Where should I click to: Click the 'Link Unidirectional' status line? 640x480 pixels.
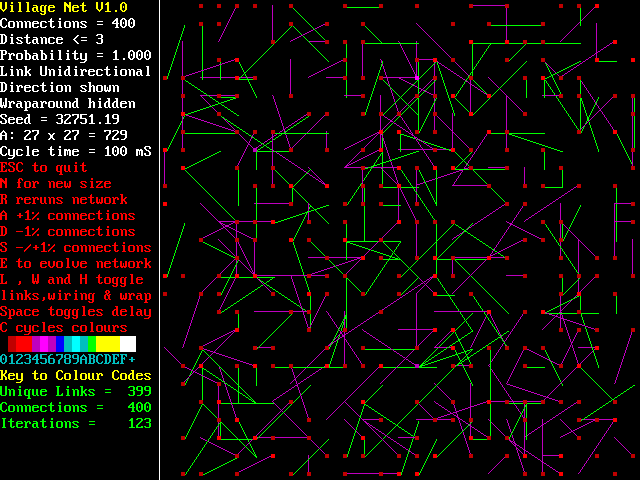pyautogui.click(x=76, y=71)
